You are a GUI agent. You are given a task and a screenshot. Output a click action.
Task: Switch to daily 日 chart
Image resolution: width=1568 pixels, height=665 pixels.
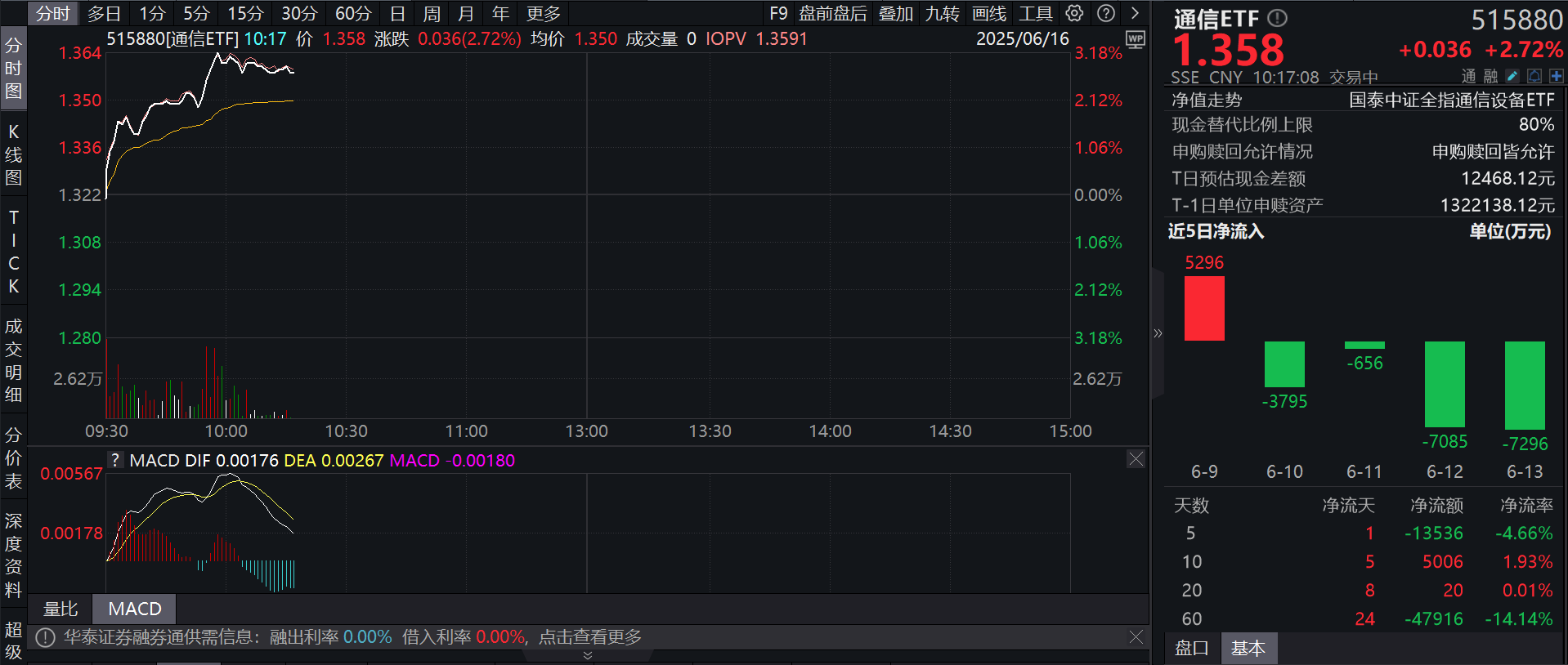[x=397, y=13]
